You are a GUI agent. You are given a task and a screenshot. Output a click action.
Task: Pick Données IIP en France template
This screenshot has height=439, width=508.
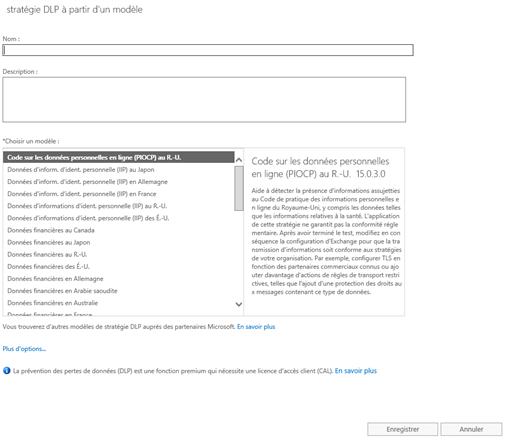(119, 194)
